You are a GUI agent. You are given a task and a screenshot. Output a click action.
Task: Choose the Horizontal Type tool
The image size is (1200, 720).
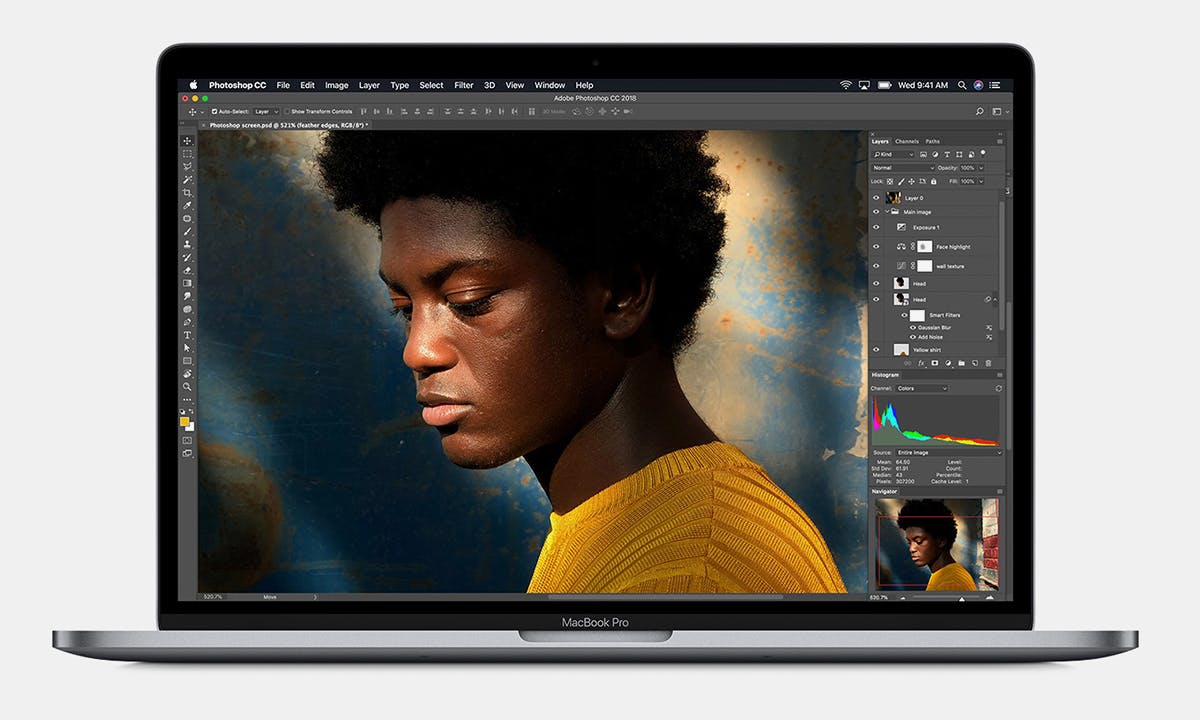click(187, 335)
